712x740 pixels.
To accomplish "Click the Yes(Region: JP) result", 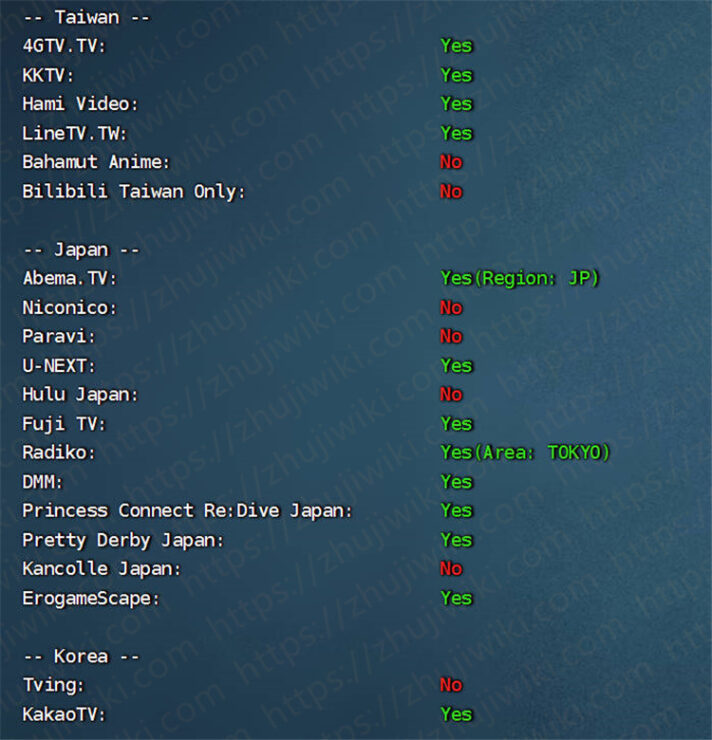I will click(x=519, y=278).
